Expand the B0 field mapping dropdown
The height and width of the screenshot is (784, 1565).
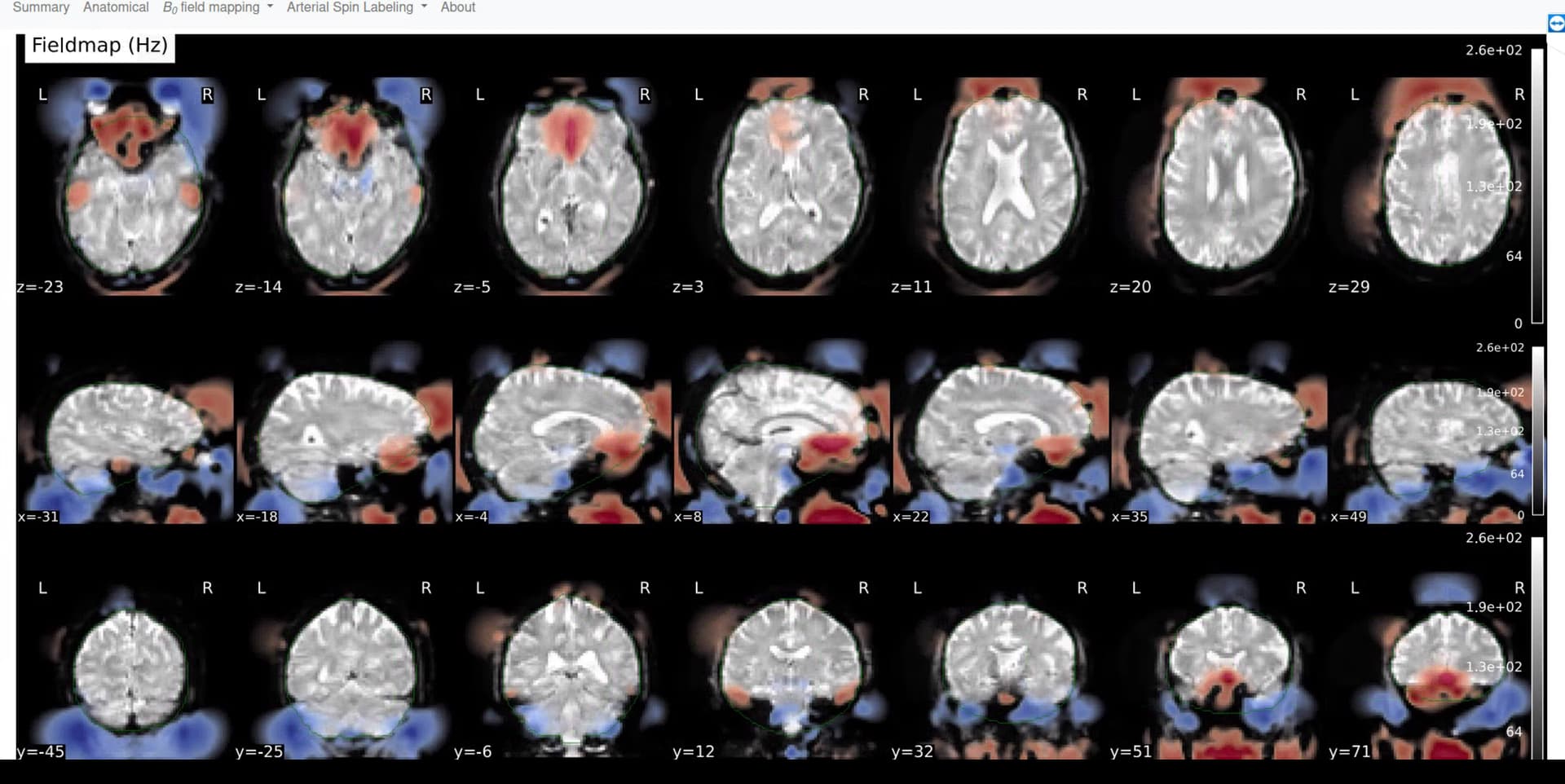click(x=218, y=7)
